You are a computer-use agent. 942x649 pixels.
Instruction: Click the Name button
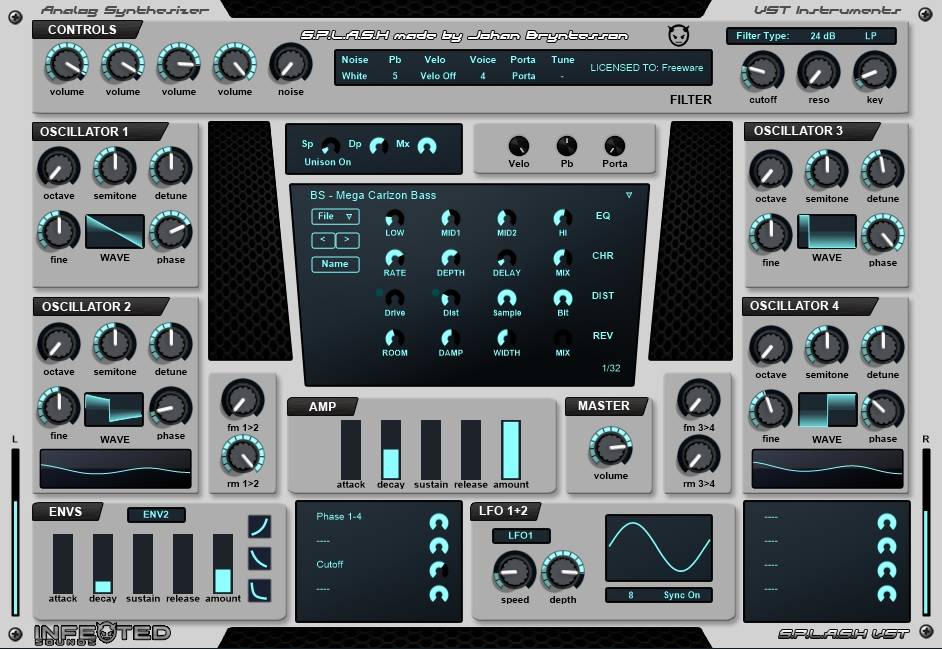335,265
